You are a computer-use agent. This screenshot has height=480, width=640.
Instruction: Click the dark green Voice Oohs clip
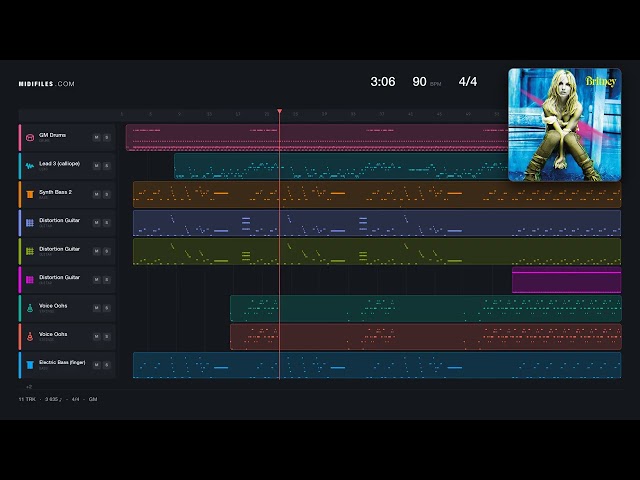click(426, 308)
